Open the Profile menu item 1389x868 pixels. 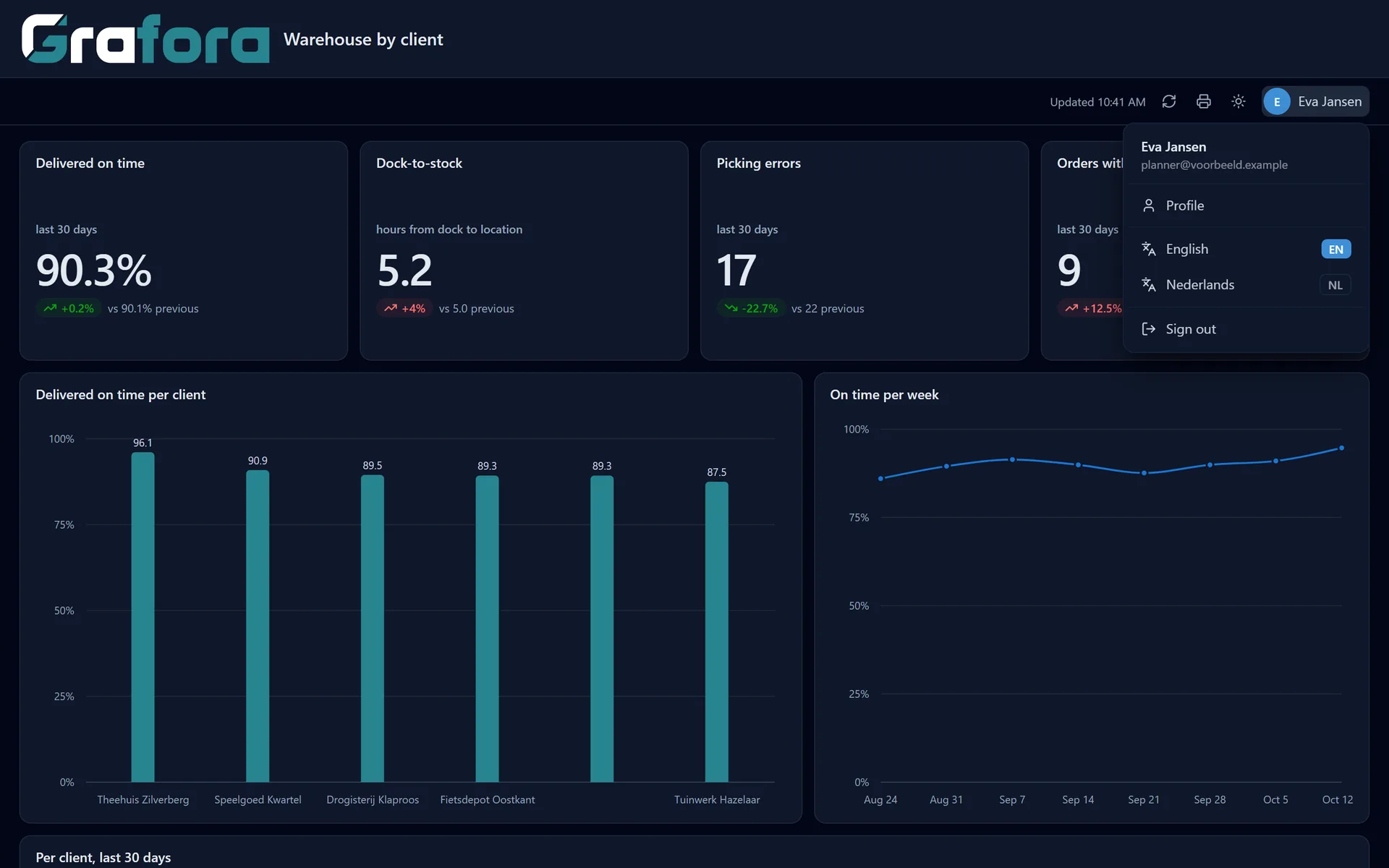pyautogui.click(x=1246, y=205)
